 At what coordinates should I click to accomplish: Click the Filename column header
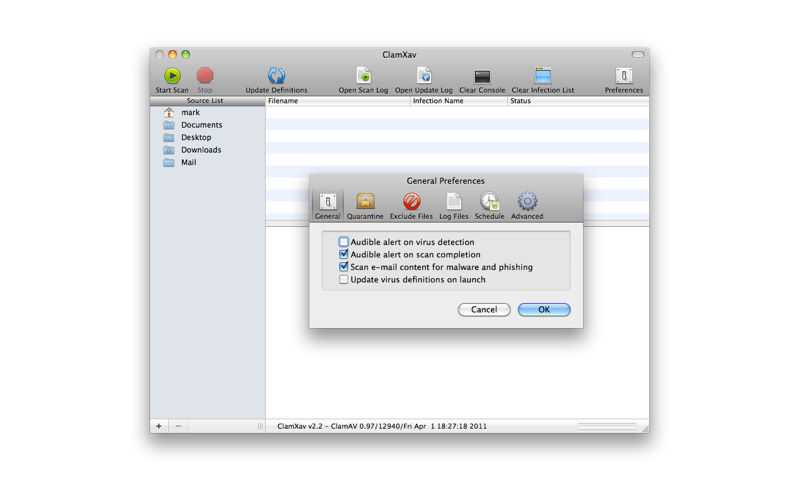338,101
